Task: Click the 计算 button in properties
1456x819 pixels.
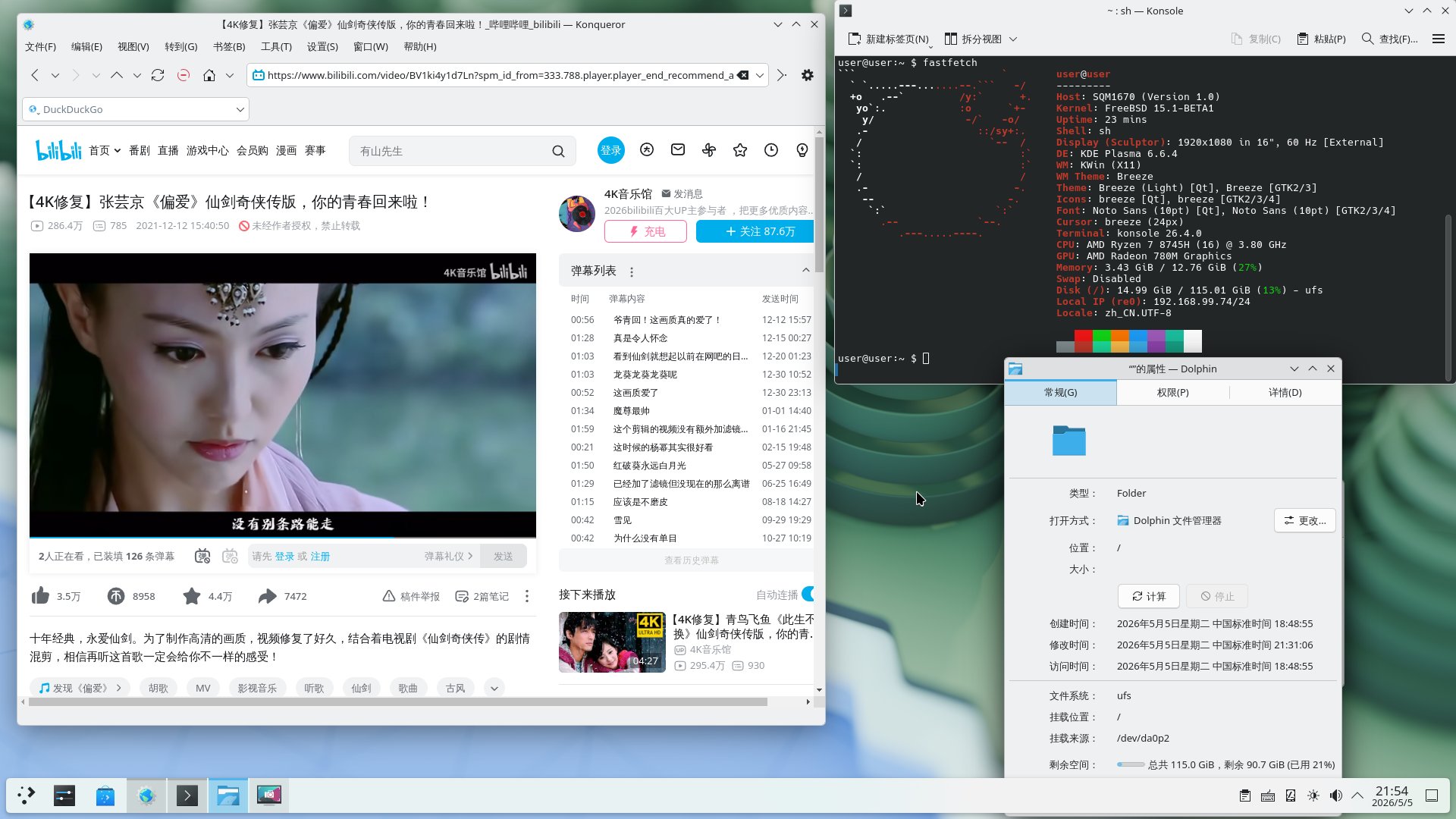Action: point(1148,596)
